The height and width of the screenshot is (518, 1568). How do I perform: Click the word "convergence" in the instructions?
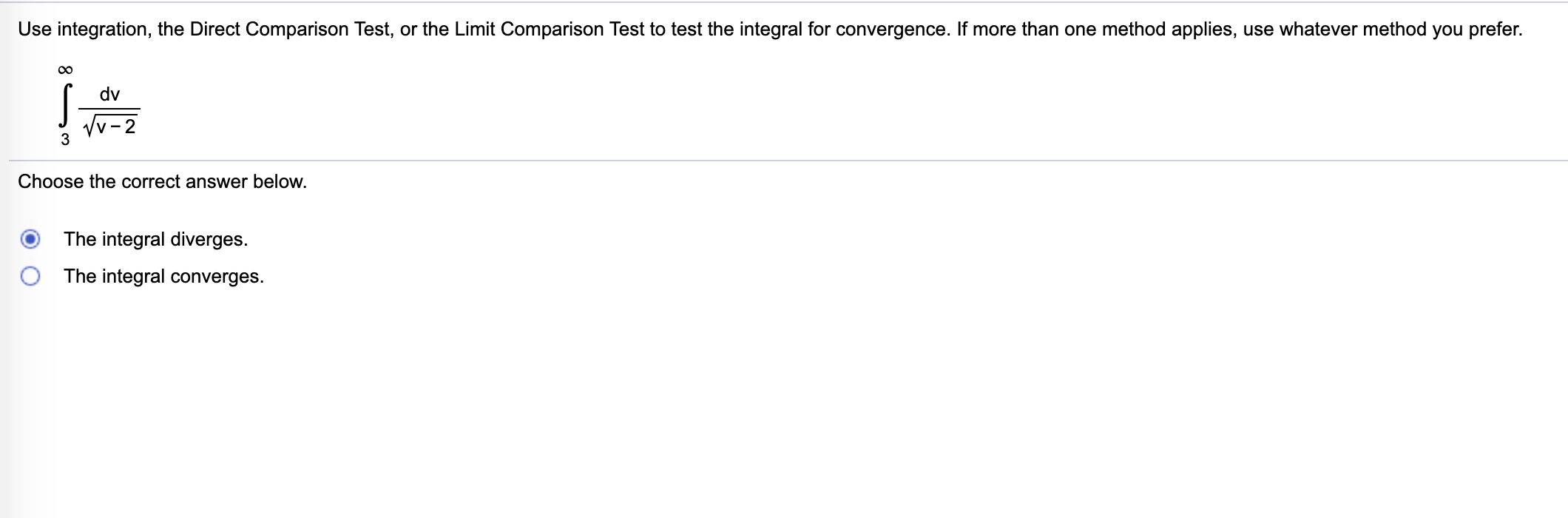coord(882,30)
